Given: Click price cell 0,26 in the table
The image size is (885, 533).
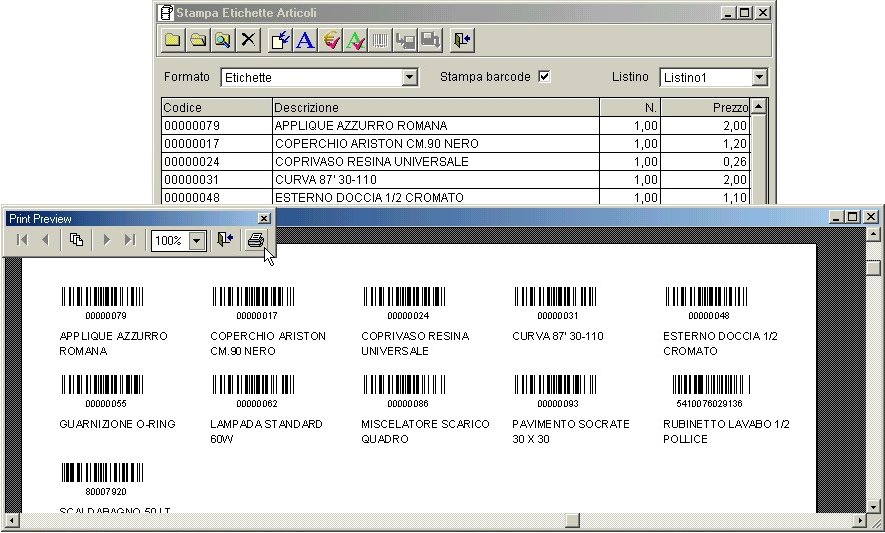Looking at the screenshot, I should pyautogui.click(x=706, y=161).
